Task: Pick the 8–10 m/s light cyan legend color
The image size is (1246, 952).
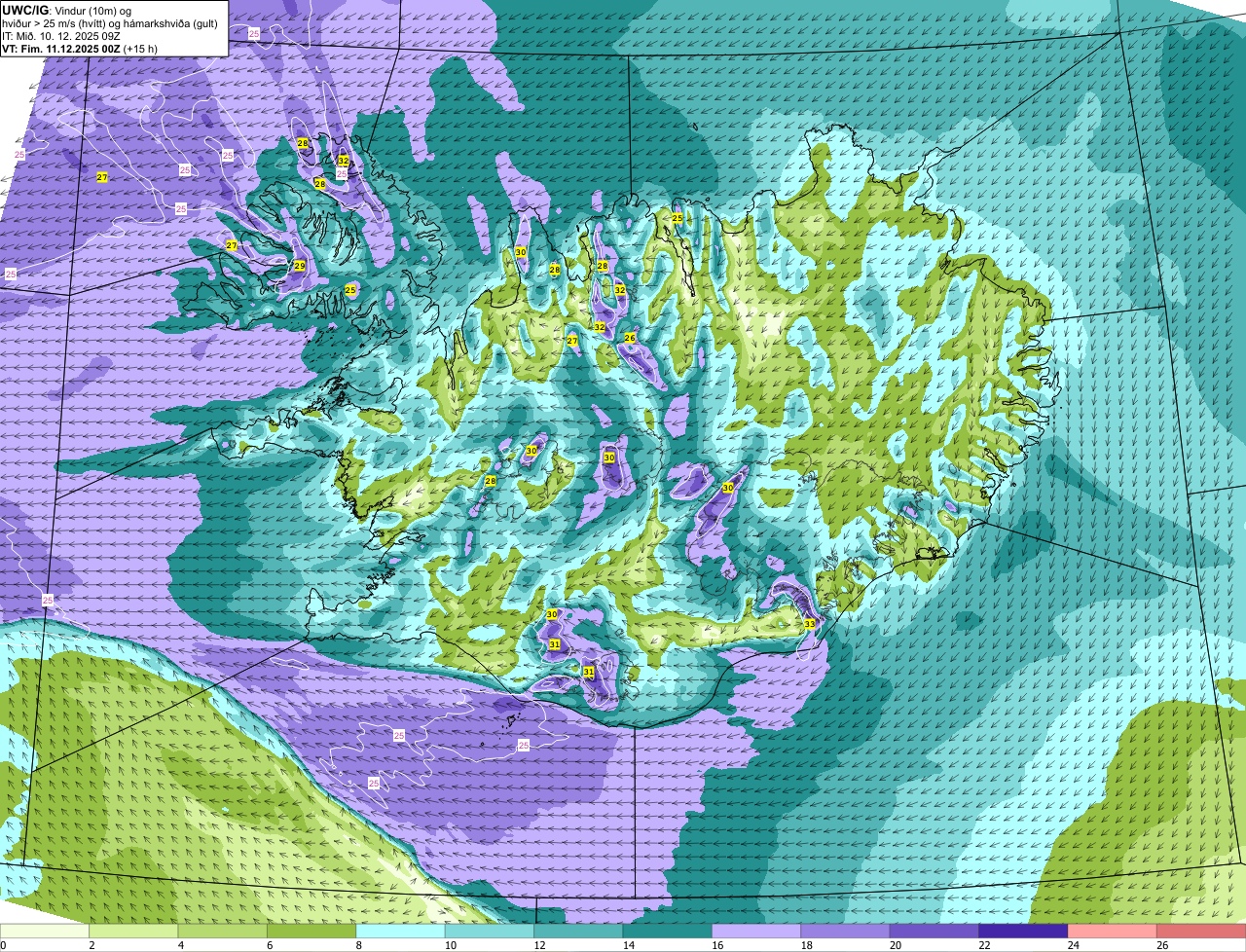Action: 401,931
